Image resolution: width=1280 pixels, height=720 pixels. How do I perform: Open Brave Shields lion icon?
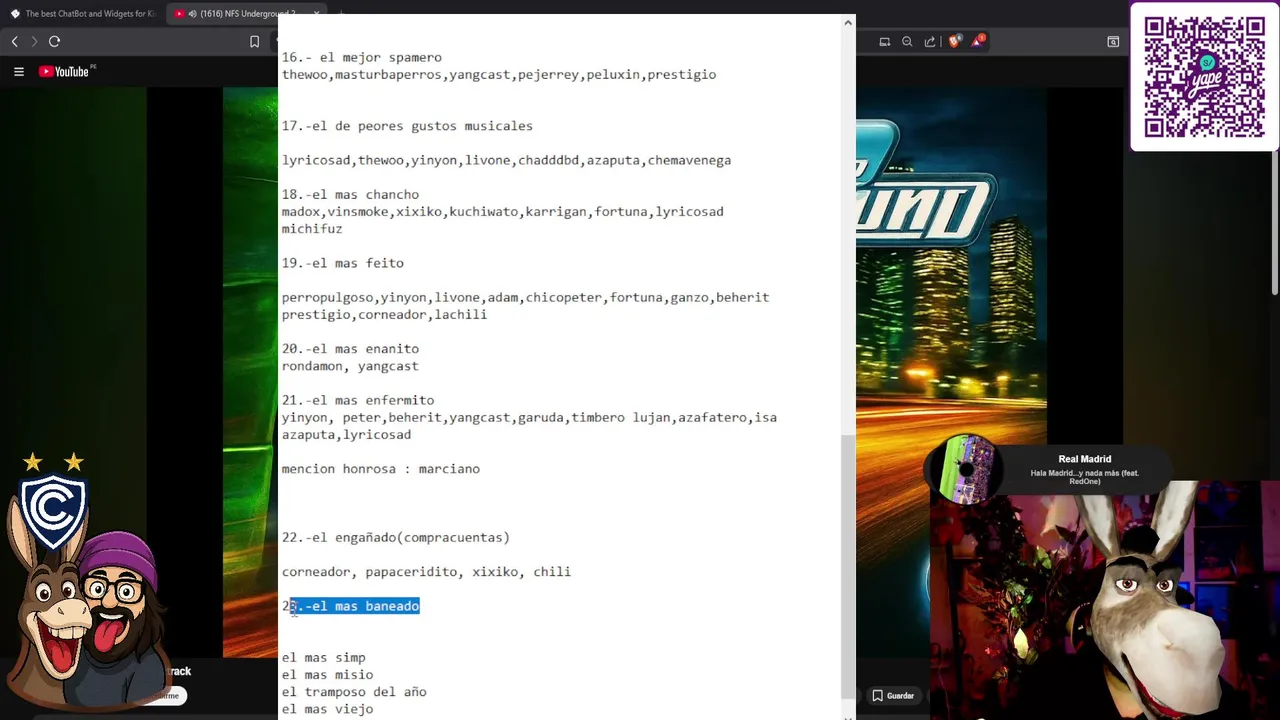click(x=955, y=41)
